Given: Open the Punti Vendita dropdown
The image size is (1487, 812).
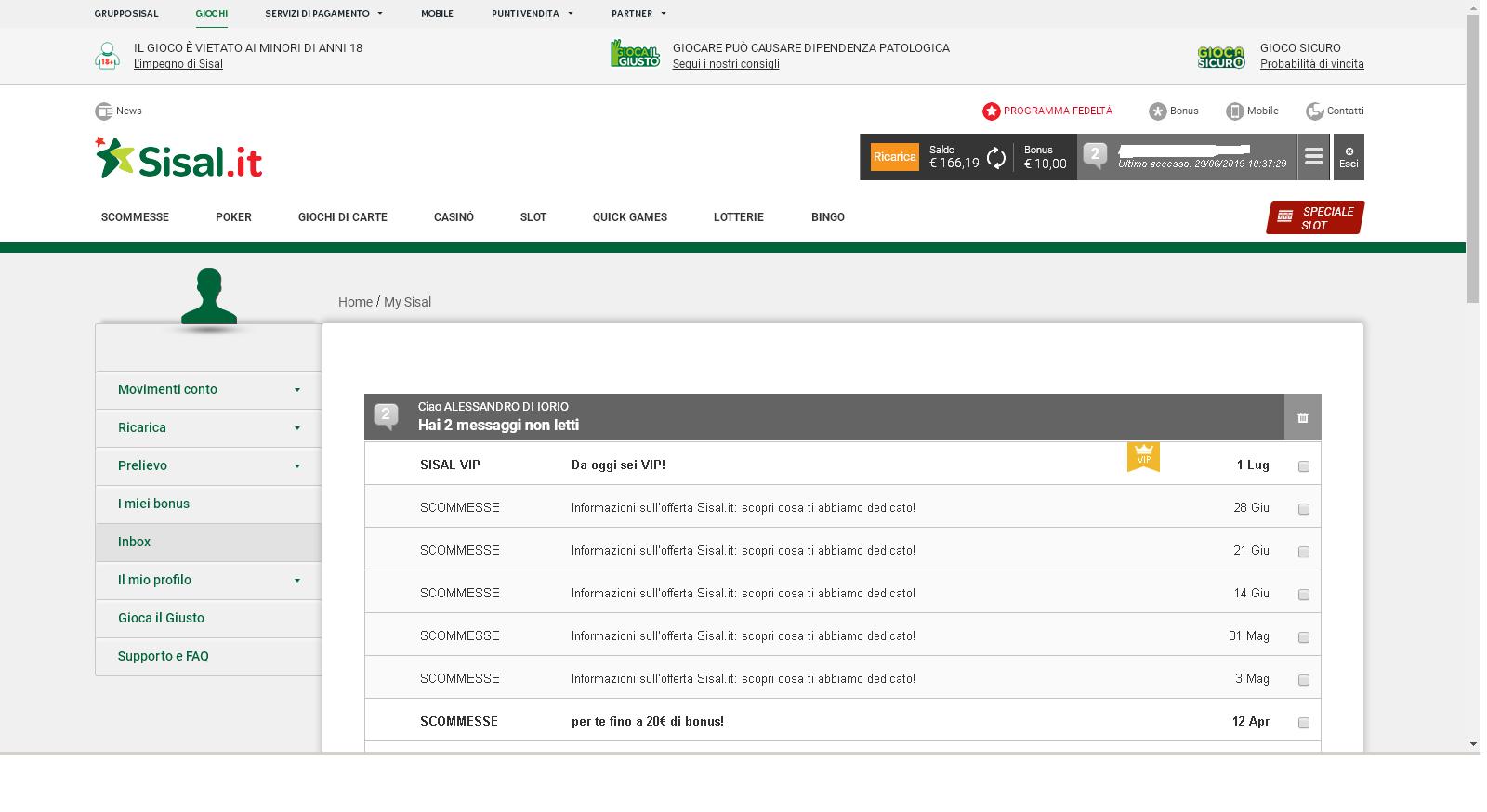Looking at the screenshot, I should (x=533, y=14).
